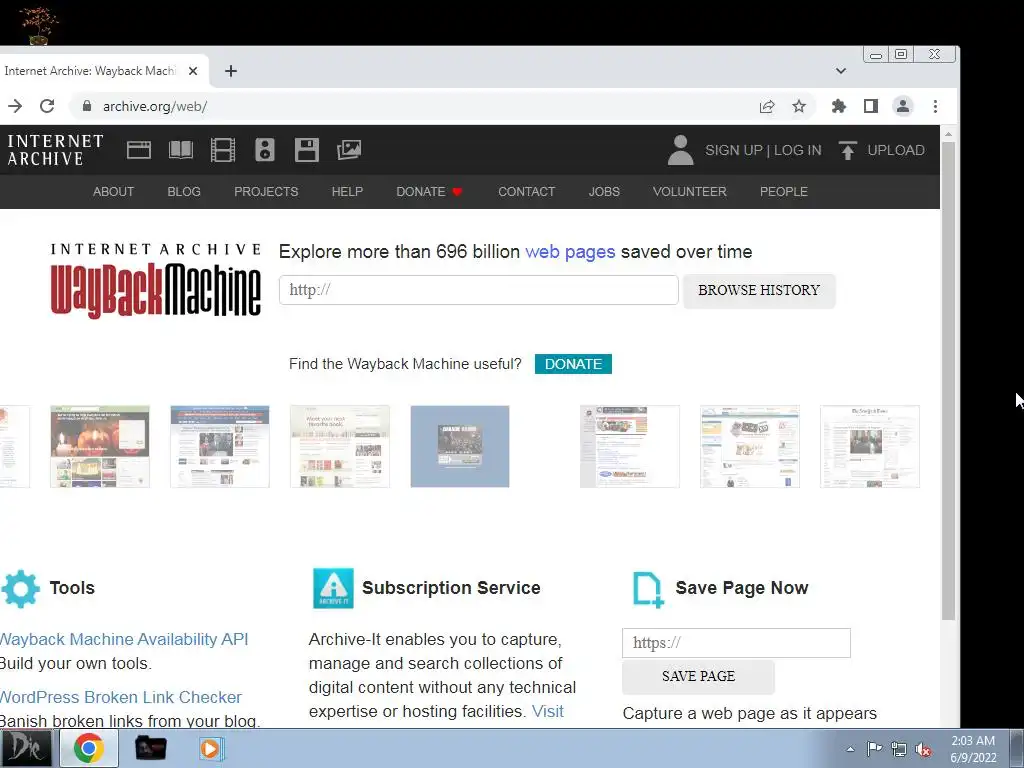Open the PROJECTS menu item
Screen dimensions: 1024x768
[266, 191]
